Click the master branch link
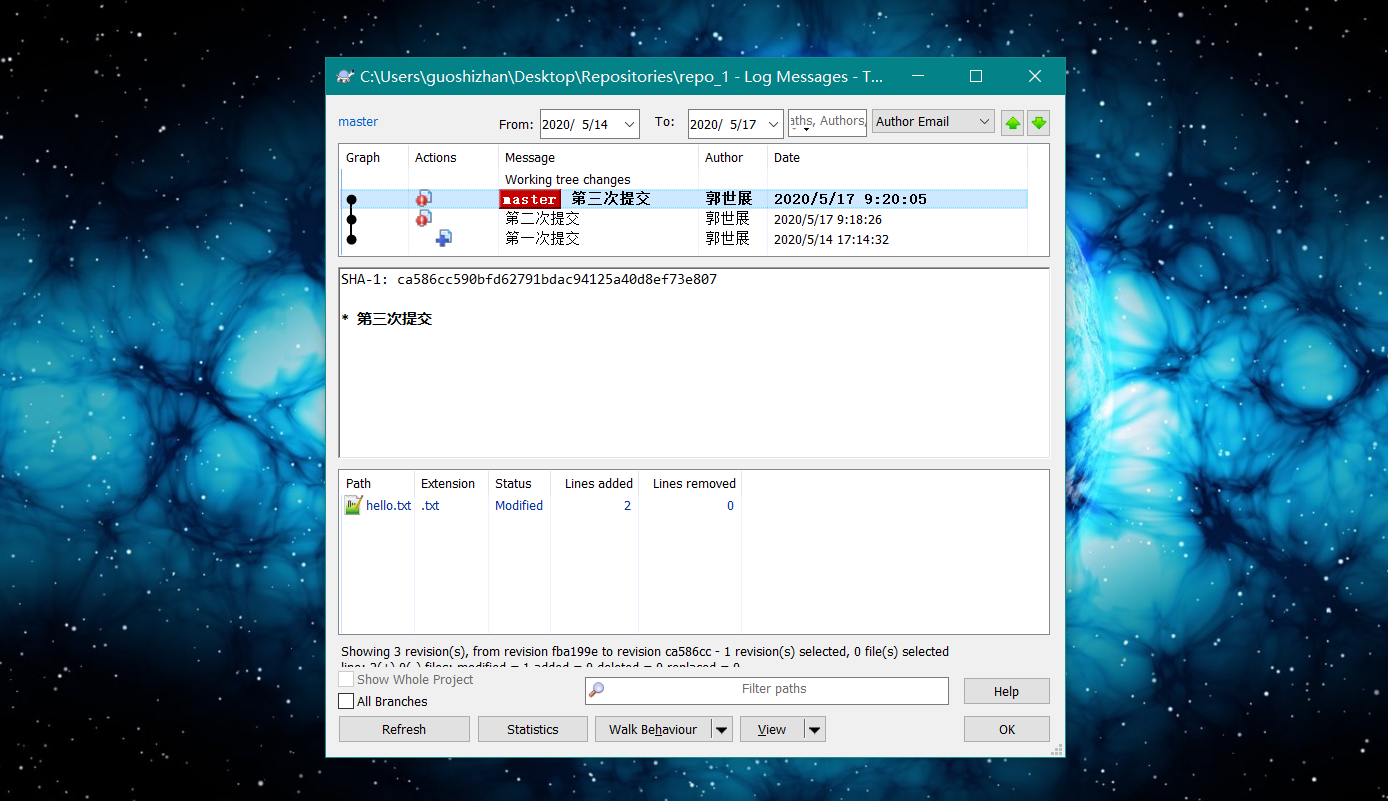The image size is (1388, 801). pyautogui.click(x=358, y=122)
